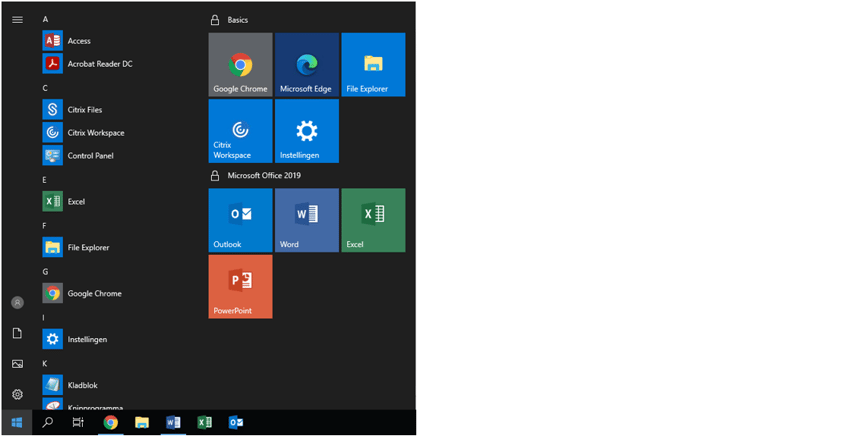Launch the Outlook tile

[x=241, y=220]
